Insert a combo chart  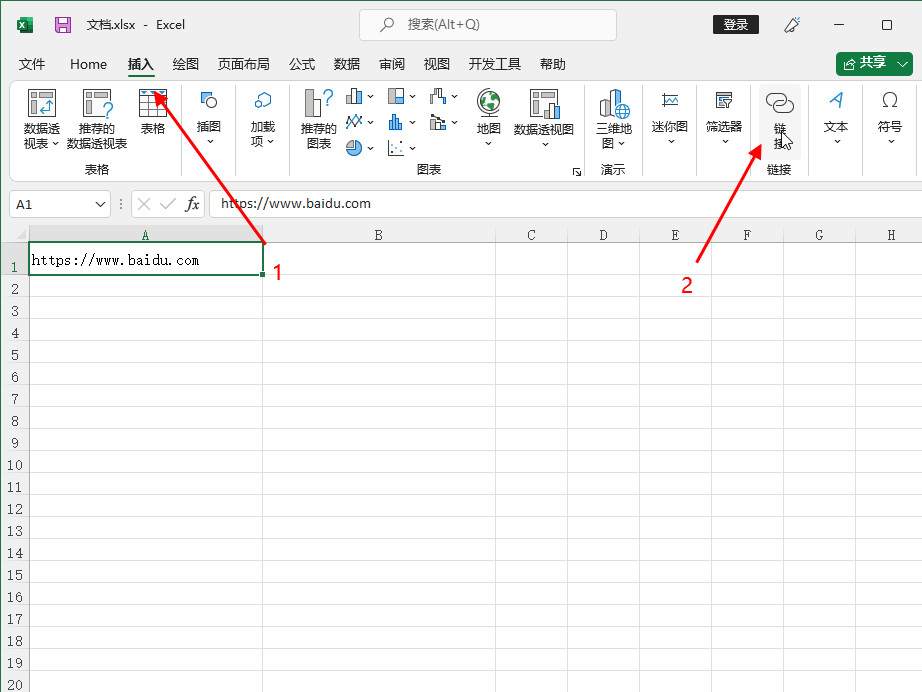pos(438,122)
